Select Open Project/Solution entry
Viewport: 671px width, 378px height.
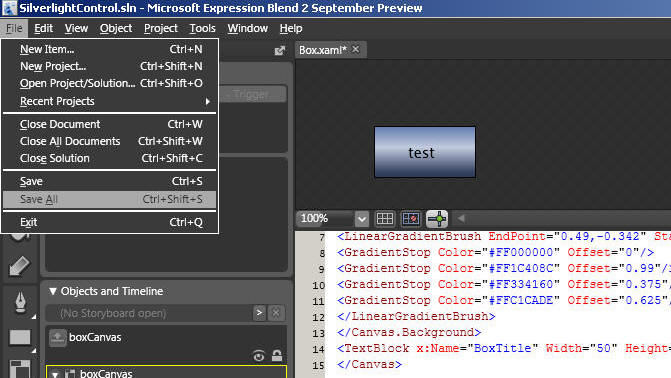click(110, 83)
